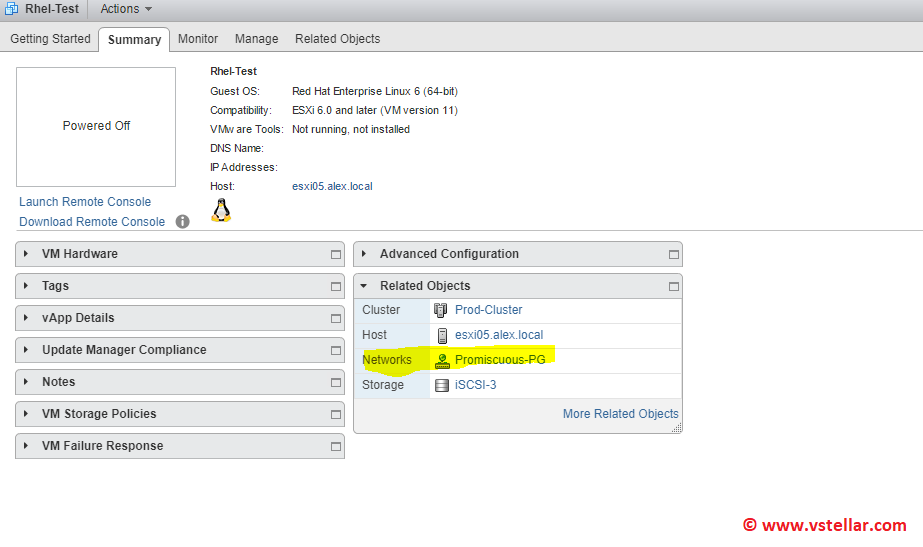Screen dimensions: 923x547
Task: Collapse the Related Objects section
Action: pos(364,286)
